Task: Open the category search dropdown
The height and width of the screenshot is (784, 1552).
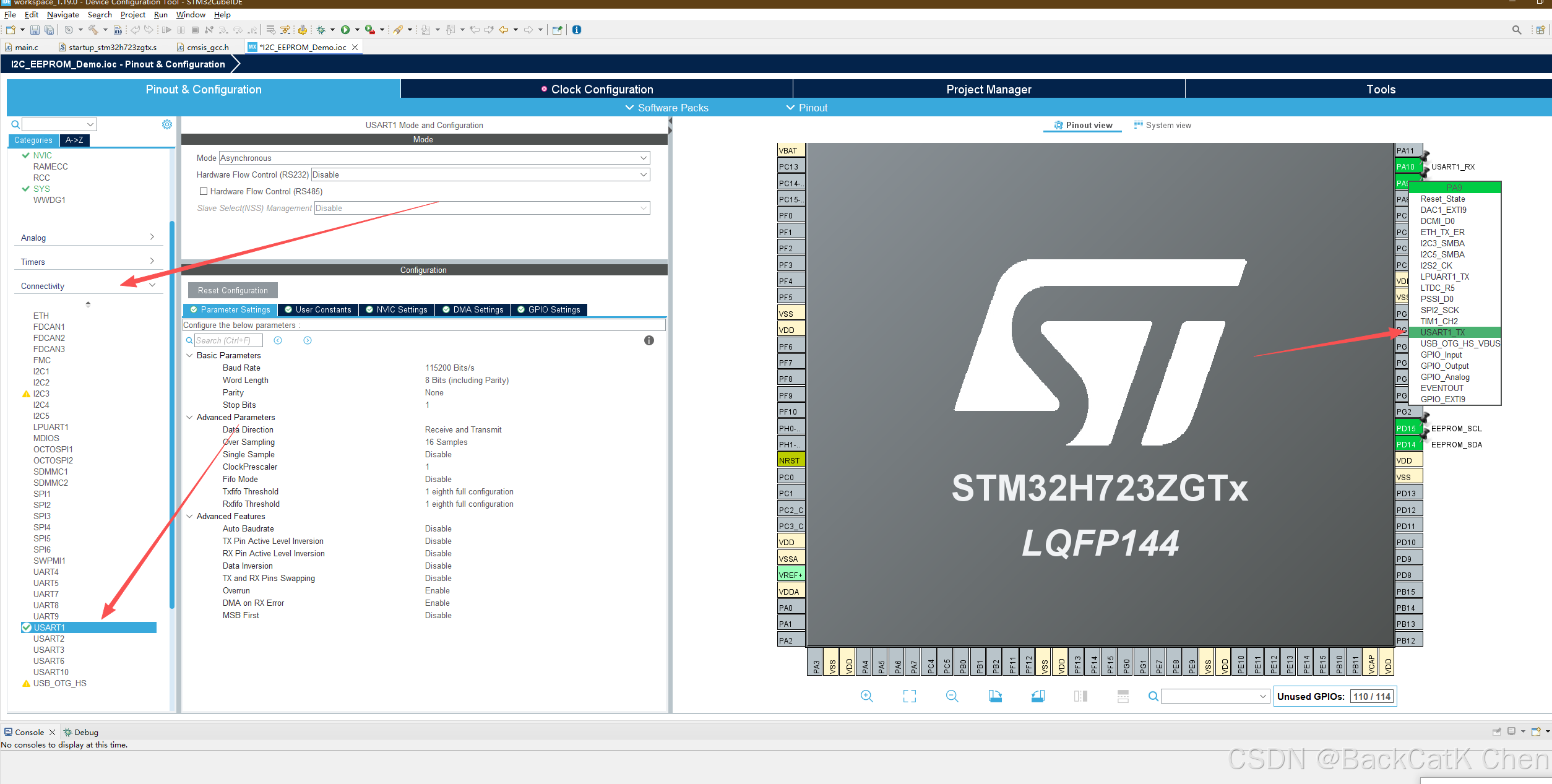Action: pos(90,124)
